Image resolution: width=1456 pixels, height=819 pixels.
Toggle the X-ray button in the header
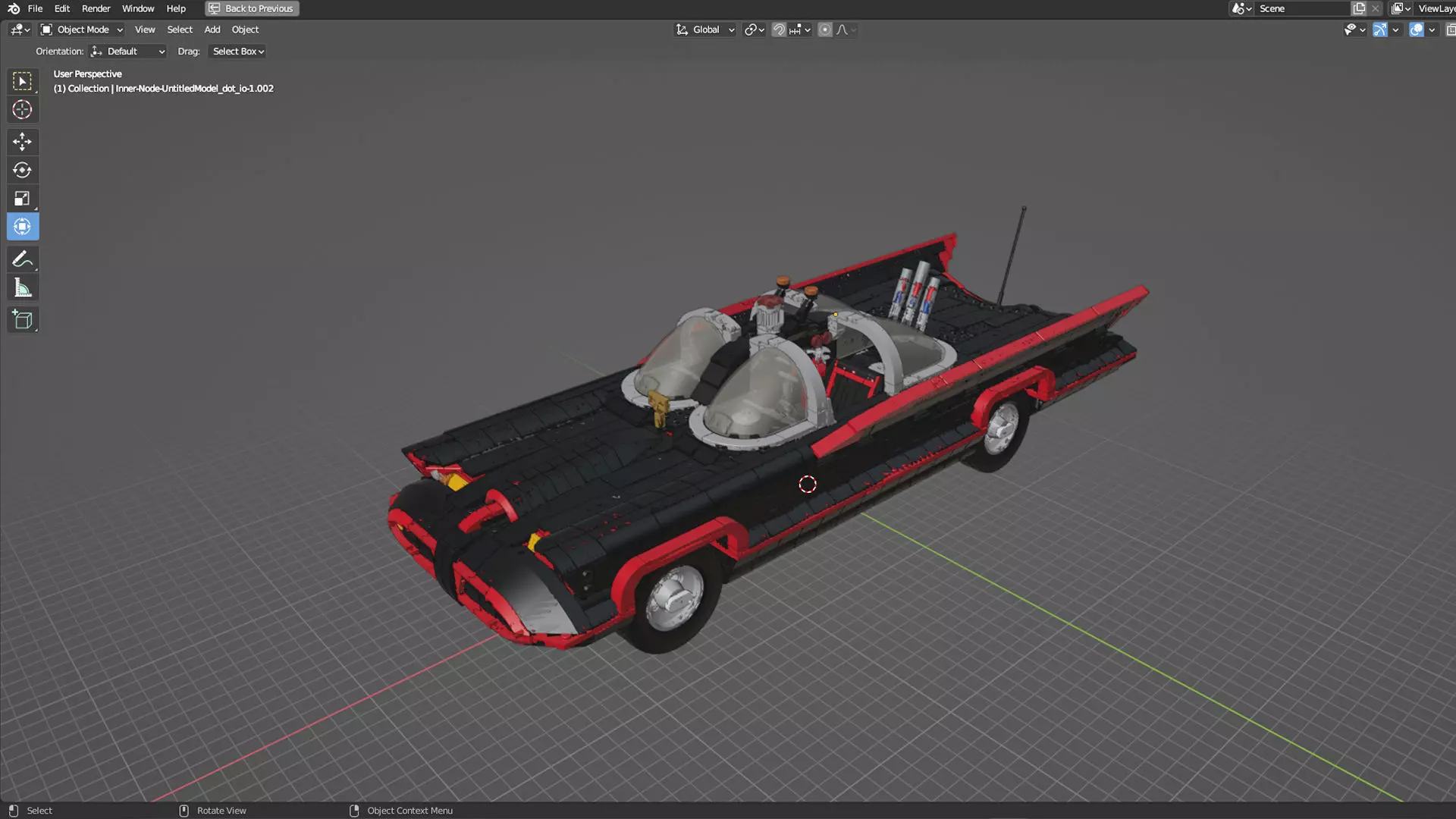point(1450,30)
